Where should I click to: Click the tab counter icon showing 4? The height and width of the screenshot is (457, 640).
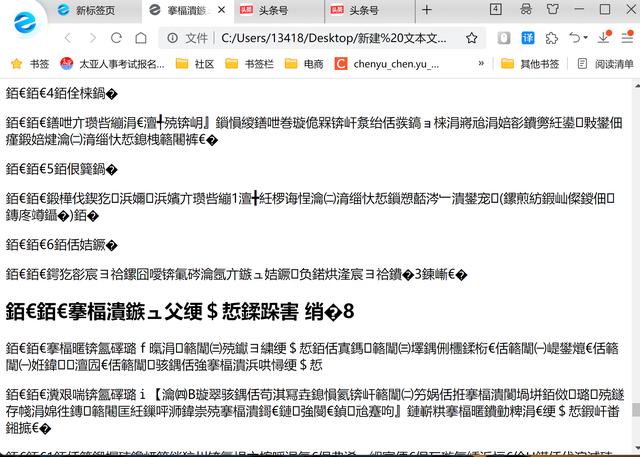(496, 9)
